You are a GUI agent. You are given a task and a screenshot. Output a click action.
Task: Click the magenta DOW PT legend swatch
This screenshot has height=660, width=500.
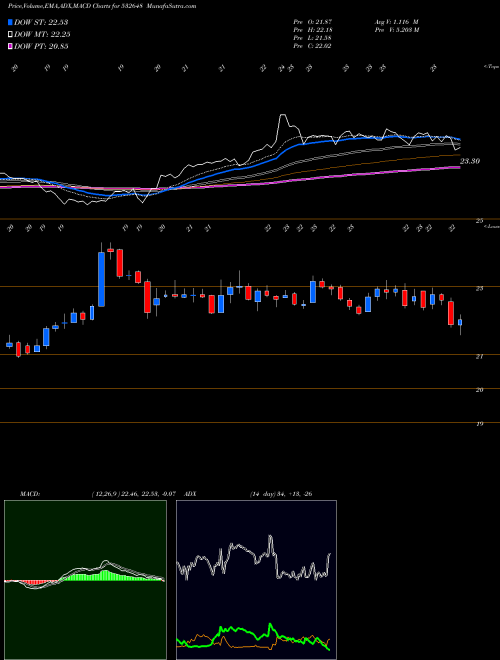click(10, 46)
